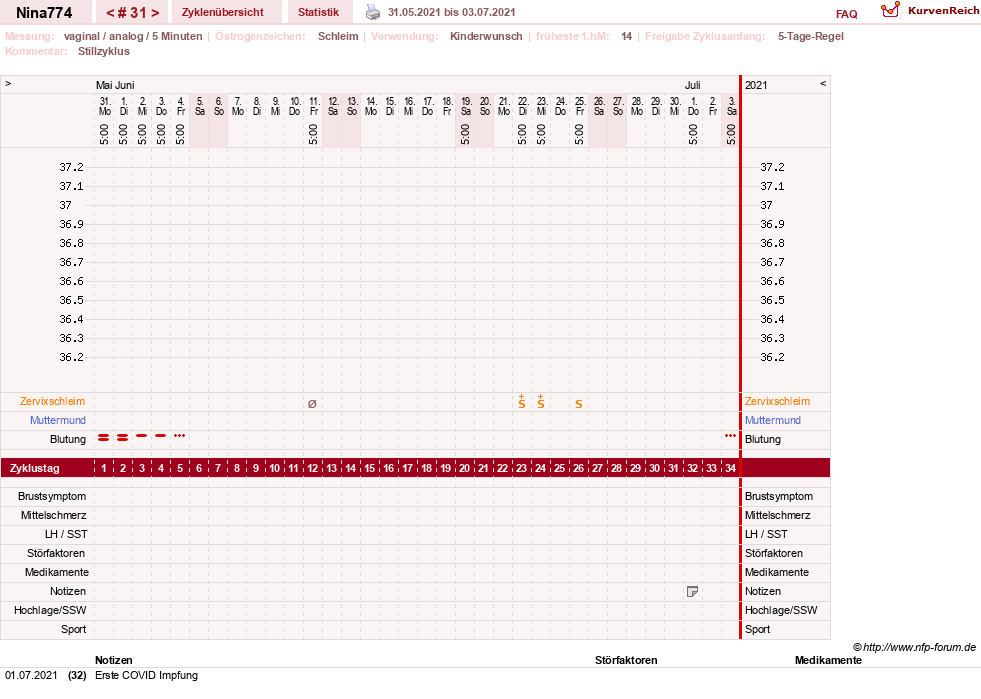Click the Störfaktoren heading below chart
Viewport: 981px width, 699px height.
tap(626, 660)
